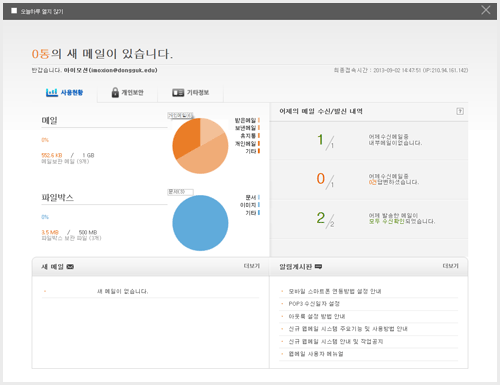Viewport: 500px width, 385px height.
Task: Click the speech bubble icon beside 알림게시판
Action: click(318, 267)
